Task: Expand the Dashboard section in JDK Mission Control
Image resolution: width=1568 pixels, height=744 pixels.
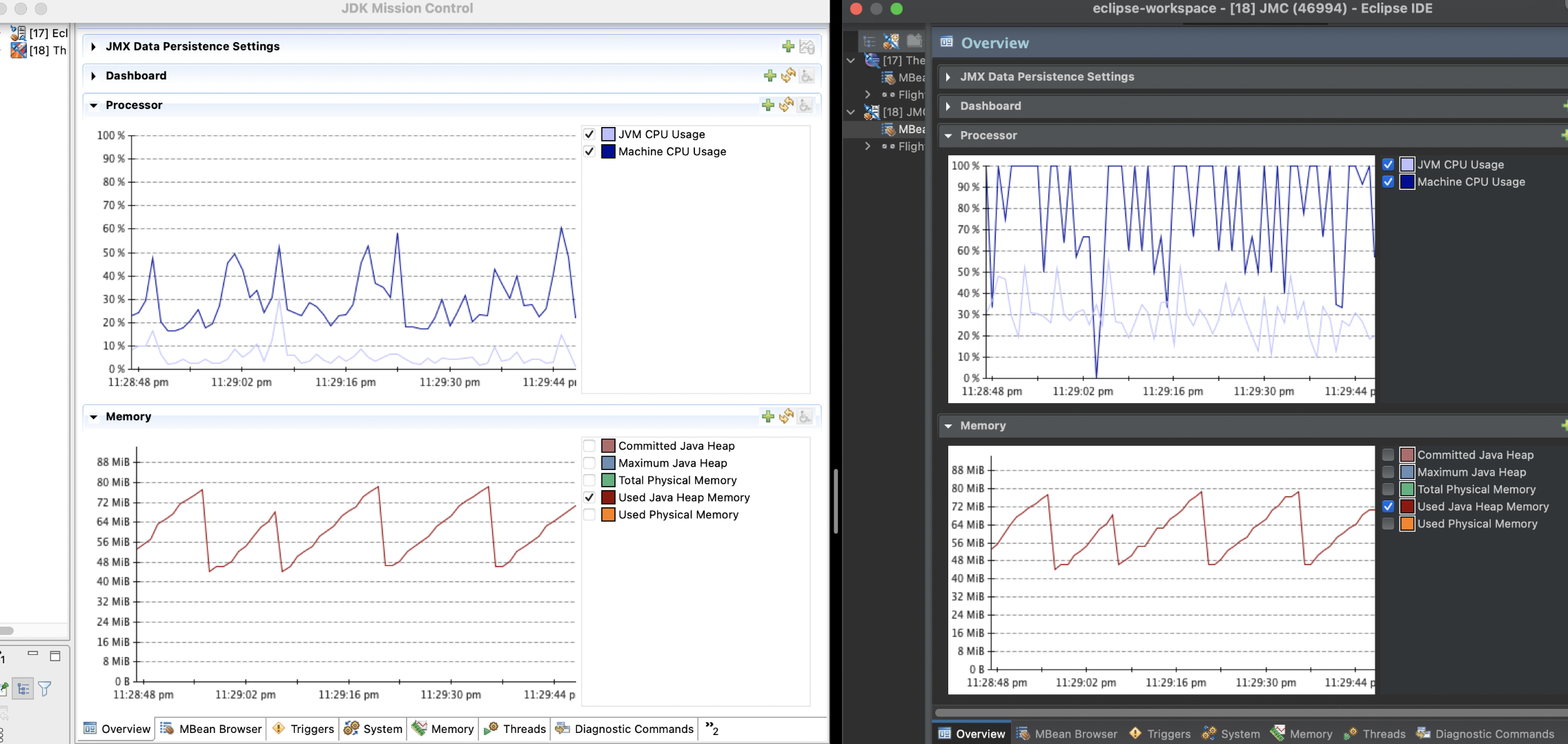Action: [x=94, y=76]
